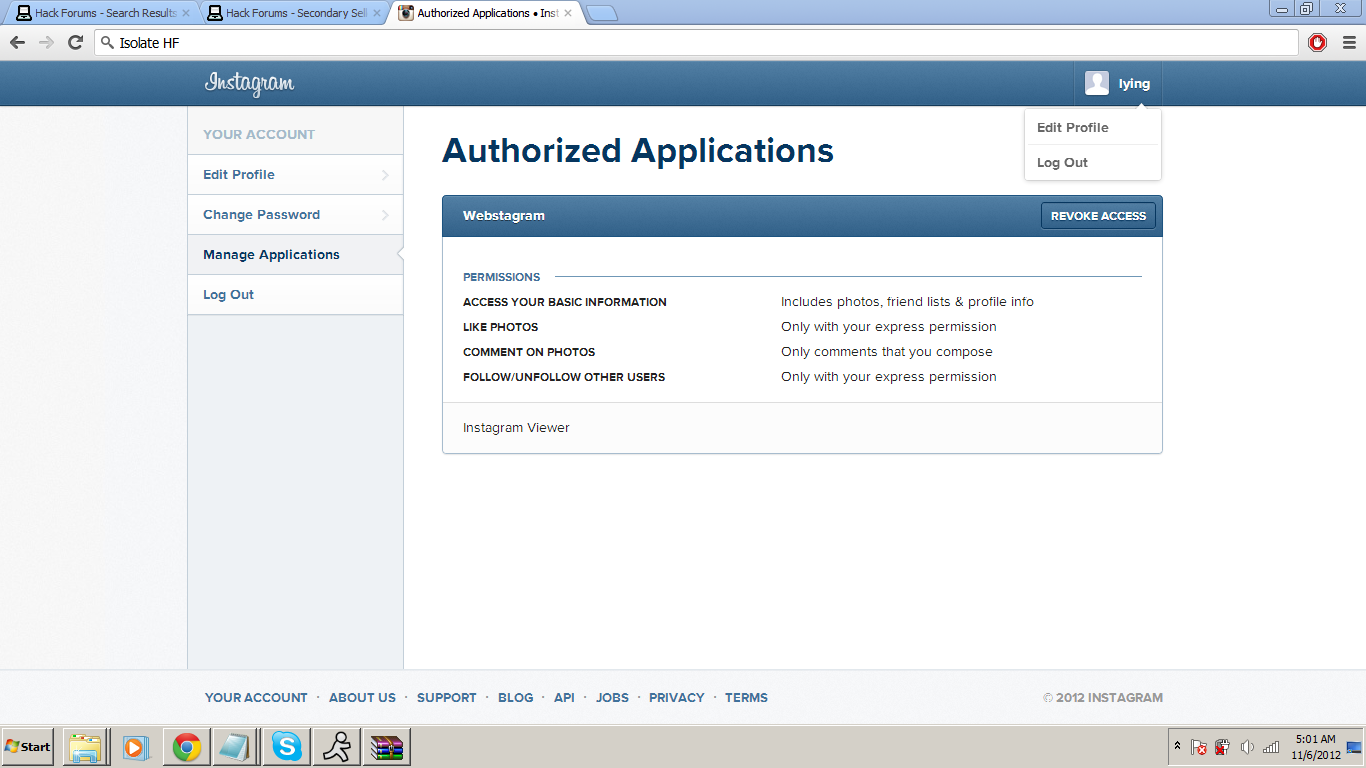The width and height of the screenshot is (1366, 768).
Task: Follow the Your Account footer link
Action: [x=256, y=698]
